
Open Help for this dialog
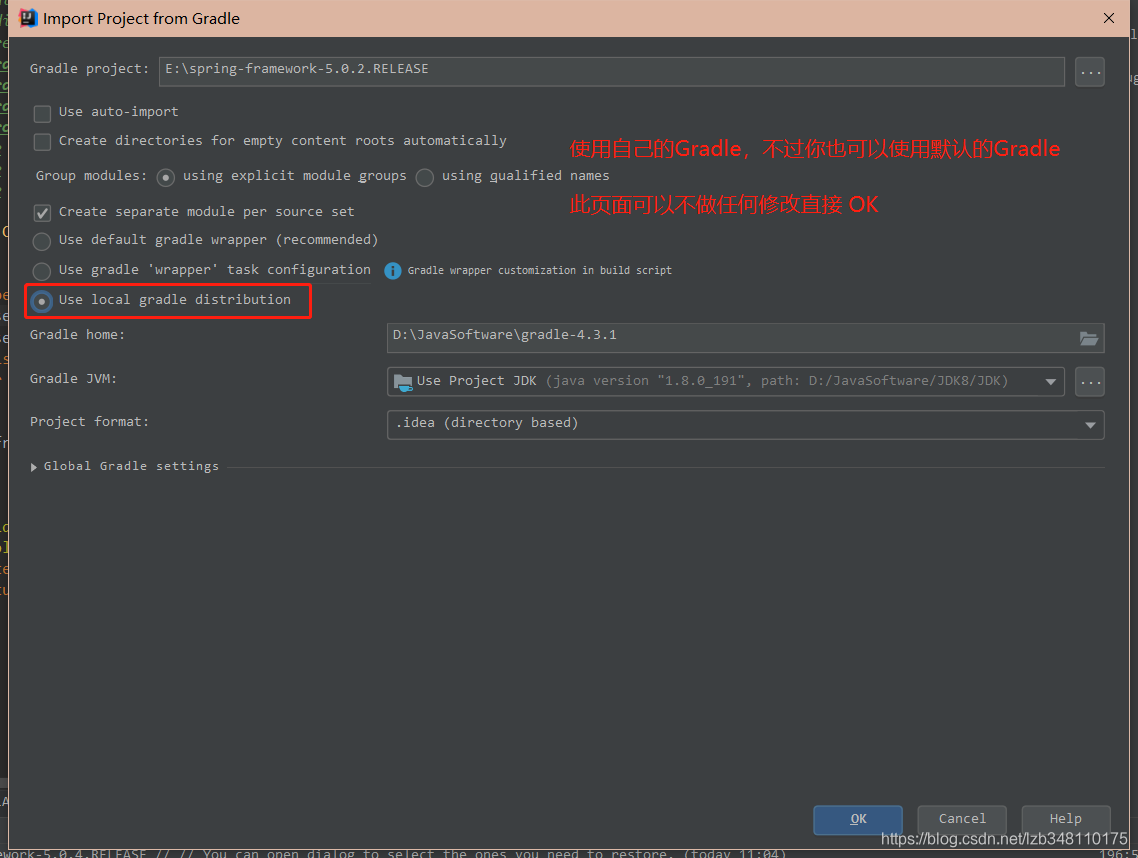pos(1065,820)
